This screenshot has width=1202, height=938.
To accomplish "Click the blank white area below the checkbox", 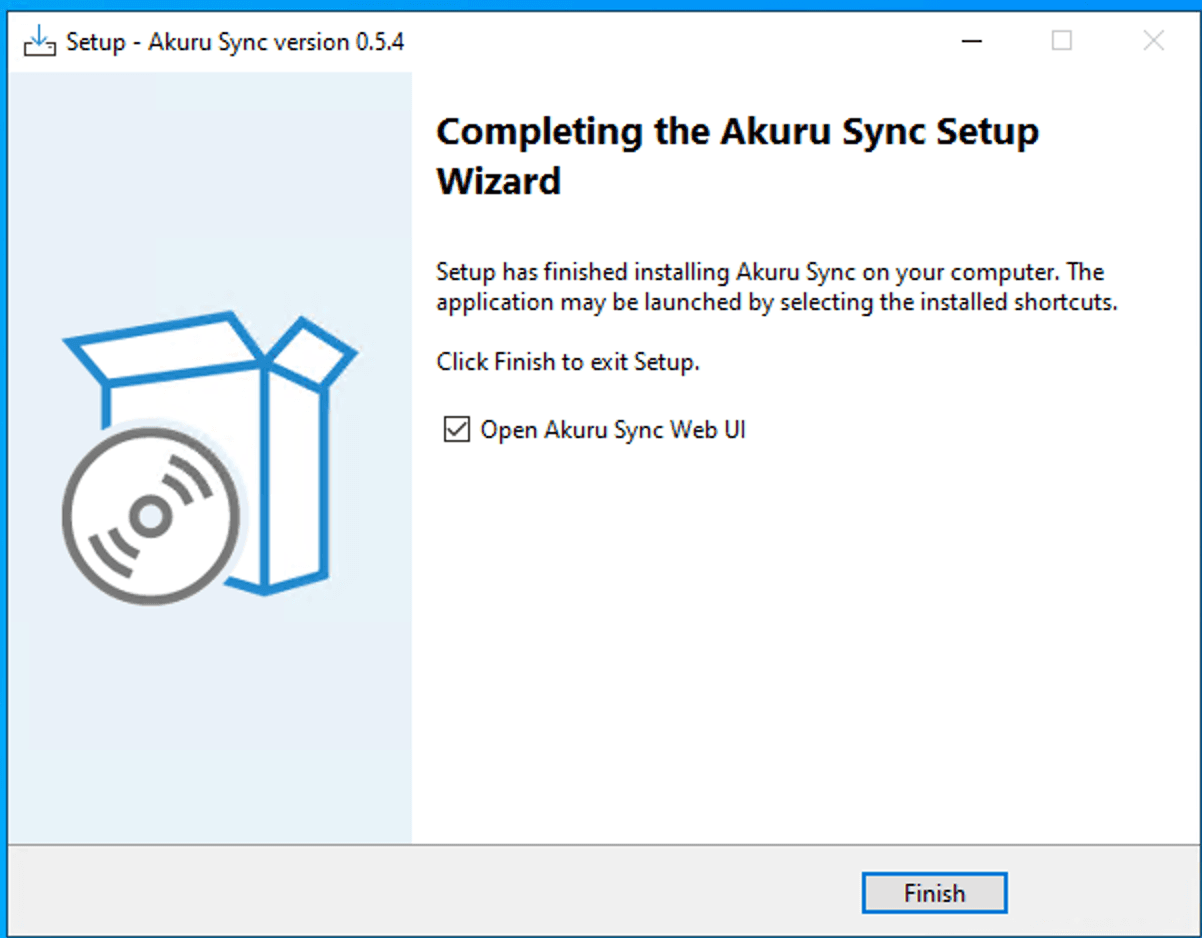I will click(800, 640).
